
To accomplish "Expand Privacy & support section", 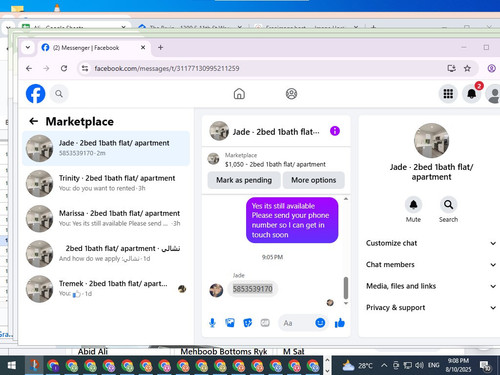I will [x=431, y=307].
